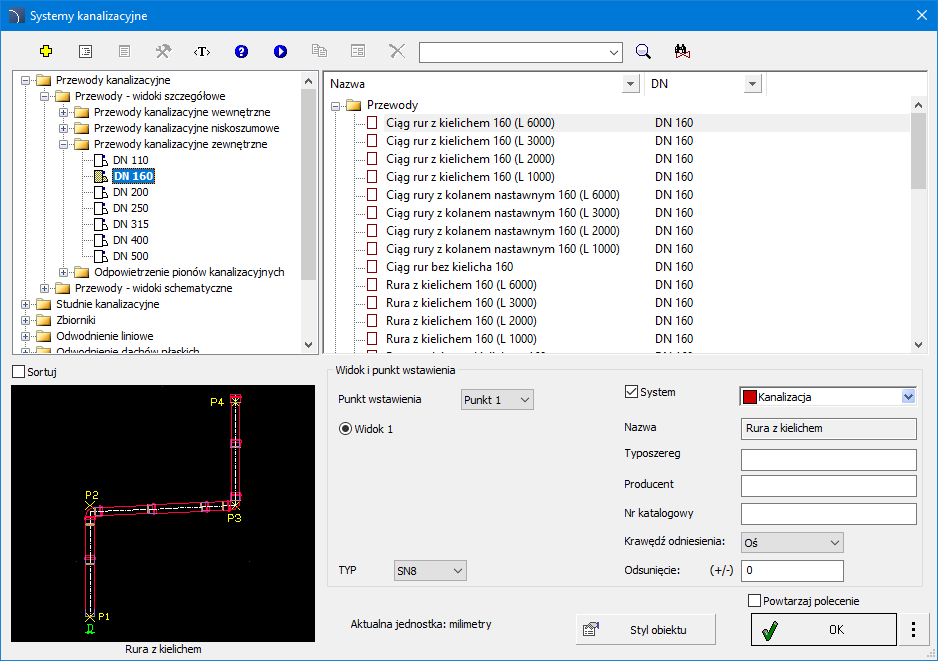Confirm with the OK button
Screen dimensions: 938x661
pos(823,630)
